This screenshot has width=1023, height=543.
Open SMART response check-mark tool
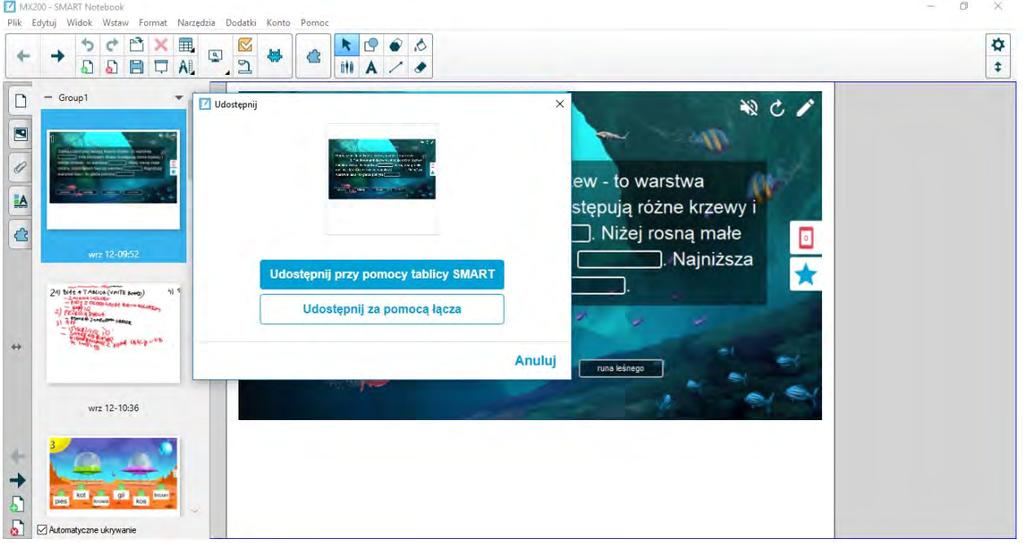point(245,45)
